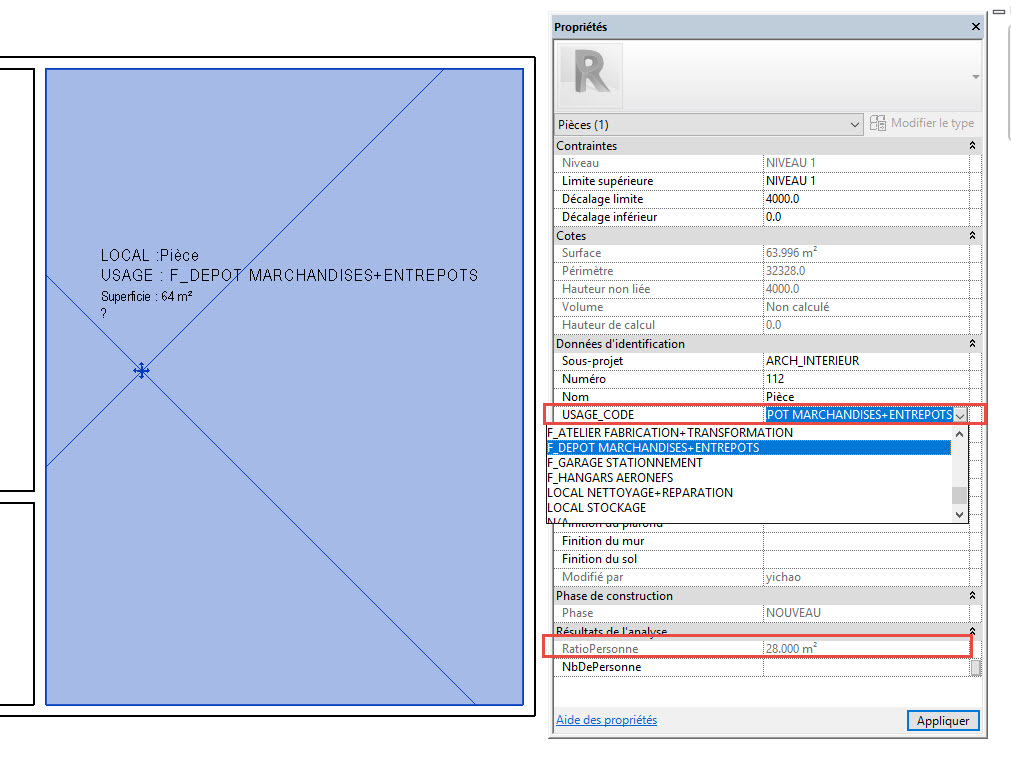
Task: Click the RatioPersonne value 28.000 m²
Action: point(866,649)
